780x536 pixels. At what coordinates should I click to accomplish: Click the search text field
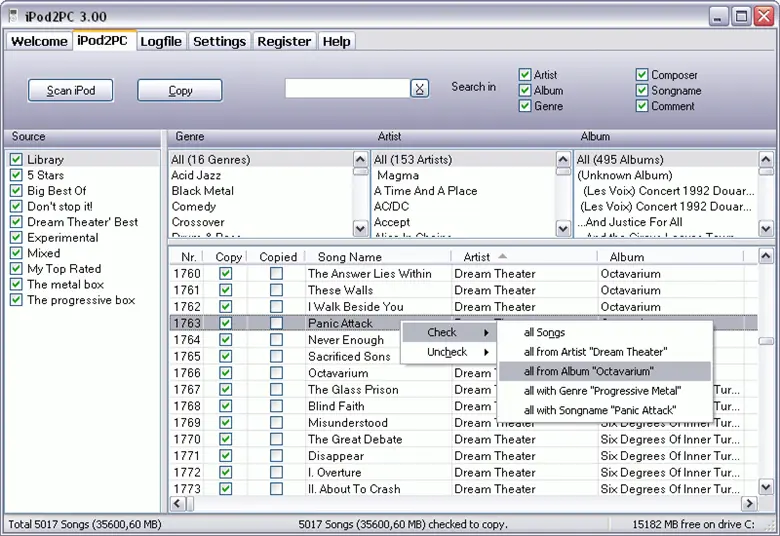[x=346, y=89]
